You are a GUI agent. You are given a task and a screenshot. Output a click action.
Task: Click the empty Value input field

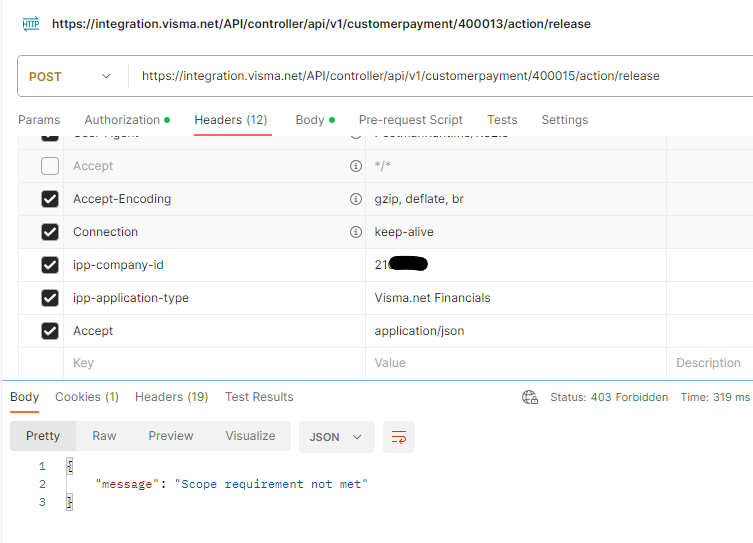tap(516, 363)
